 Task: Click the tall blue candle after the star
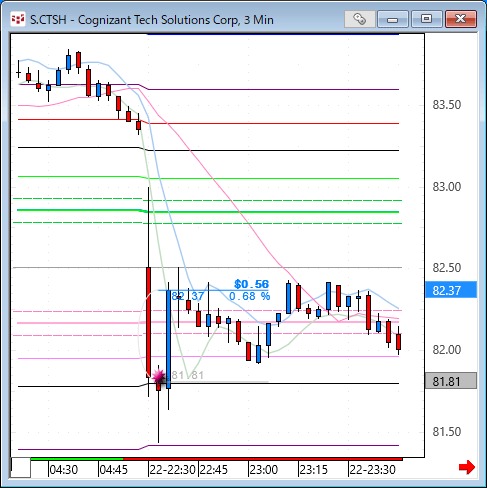coord(169,339)
